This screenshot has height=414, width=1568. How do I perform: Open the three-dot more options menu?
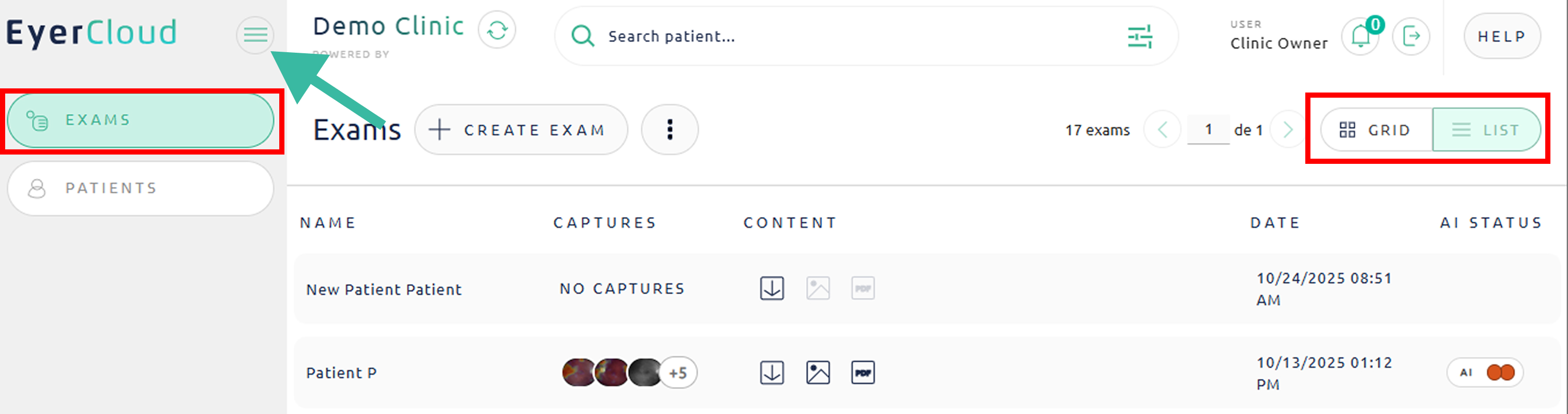[x=670, y=130]
